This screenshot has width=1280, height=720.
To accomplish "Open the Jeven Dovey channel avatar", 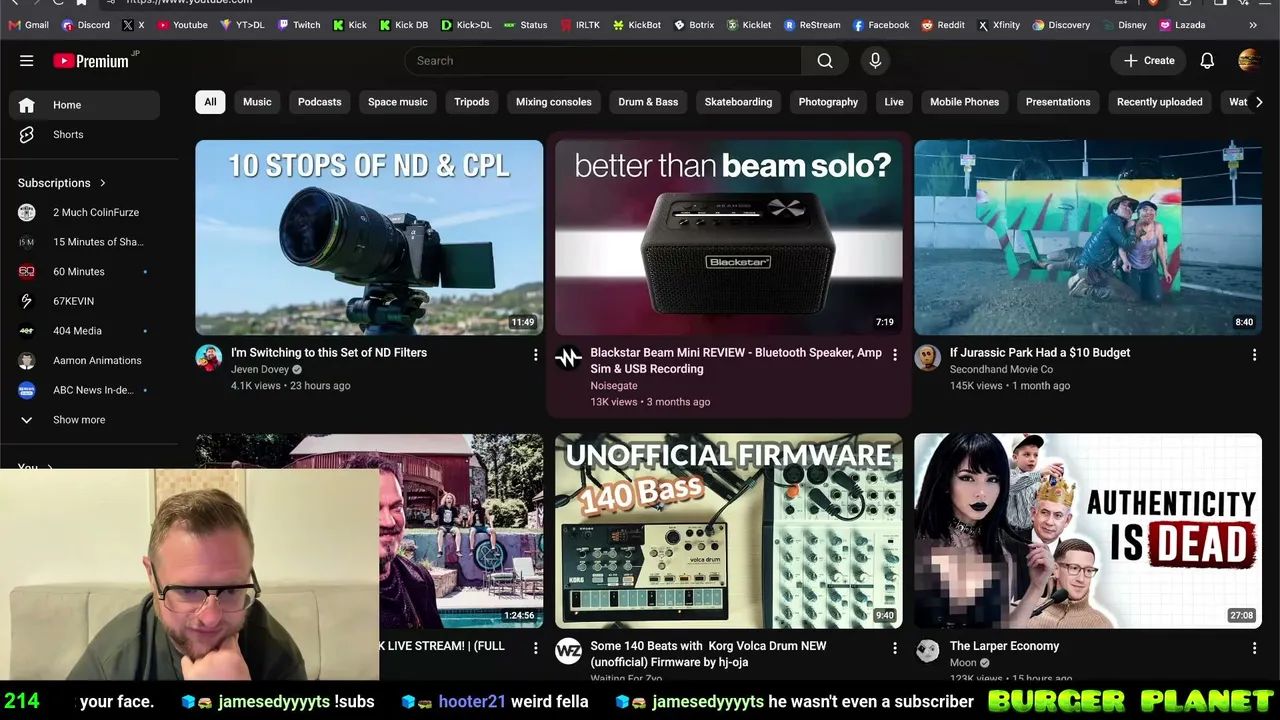I will pos(209,358).
